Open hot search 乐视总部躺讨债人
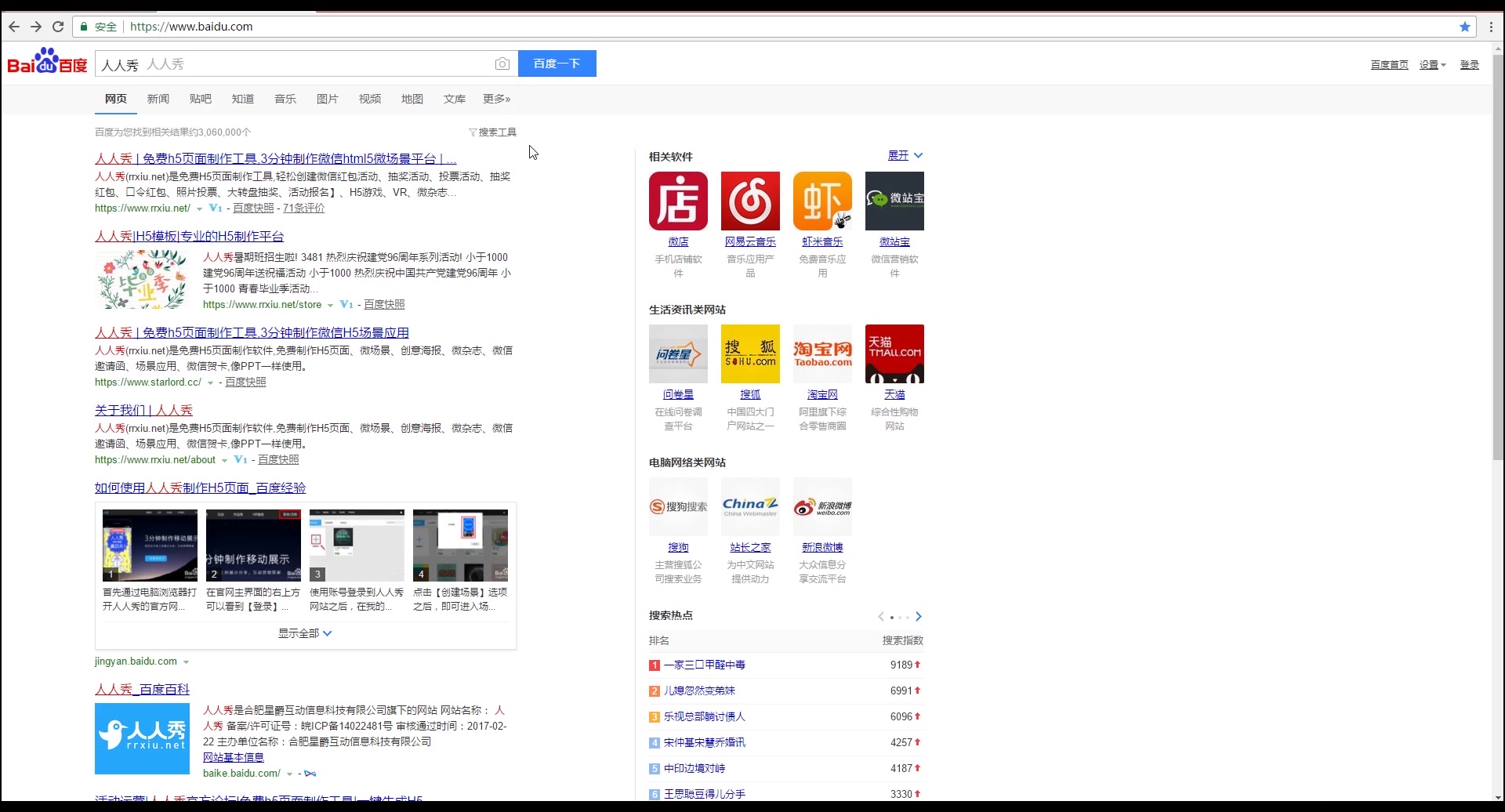Image resolution: width=1505 pixels, height=812 pixels. tap(705, 716)
